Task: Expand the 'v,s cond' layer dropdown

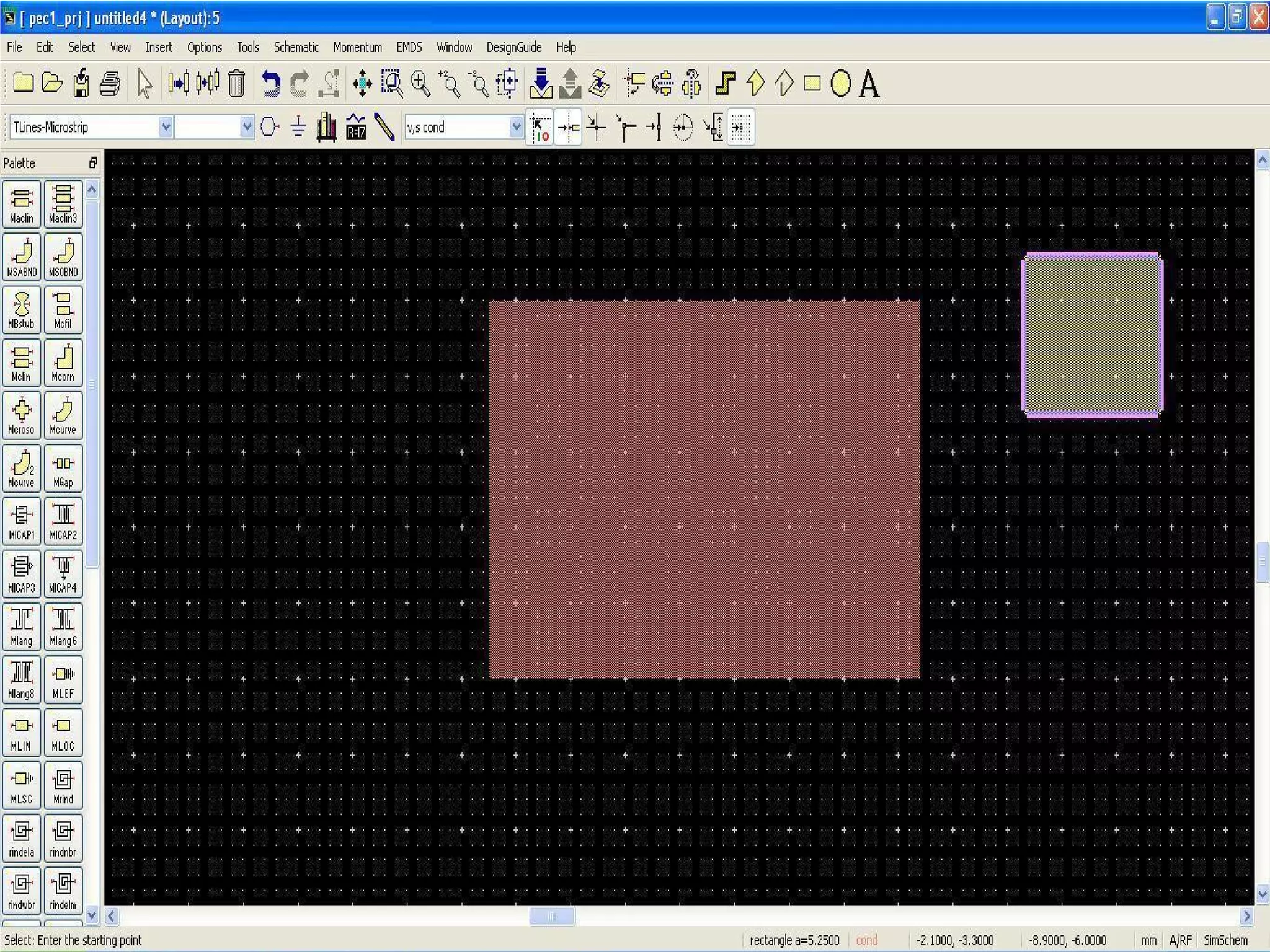Action: point(515,127)
